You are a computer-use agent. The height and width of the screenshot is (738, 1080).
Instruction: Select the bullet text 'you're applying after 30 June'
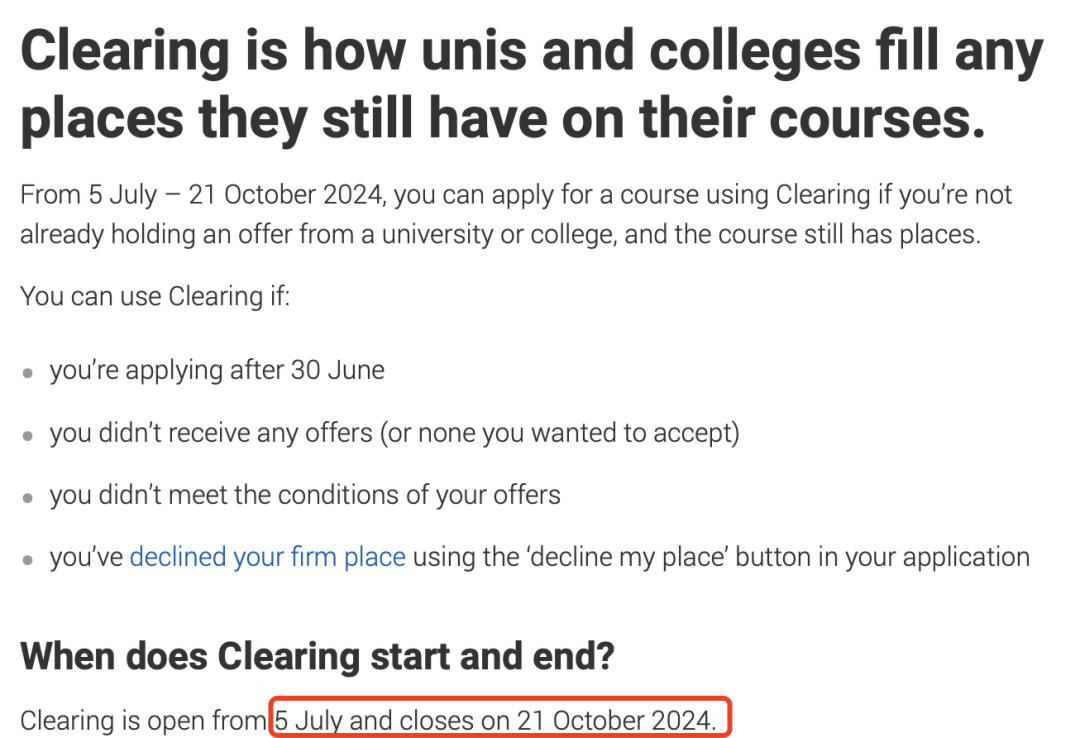(217, 370)
